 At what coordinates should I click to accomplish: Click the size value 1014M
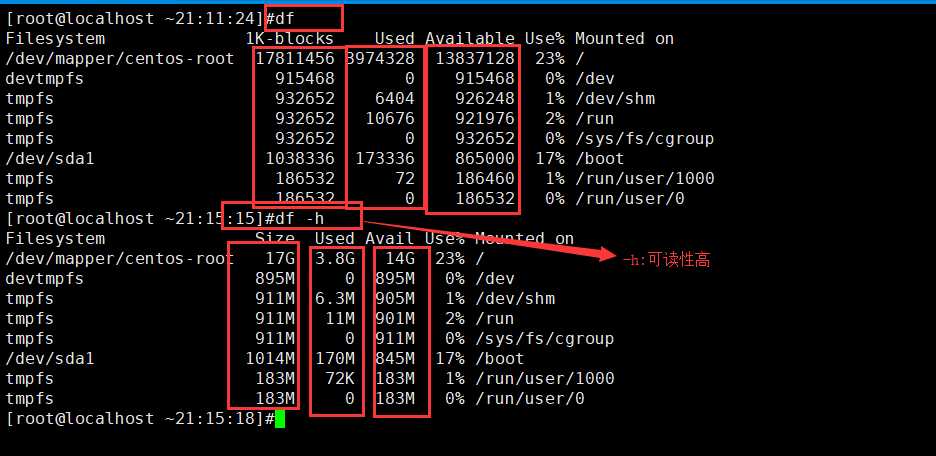(x=270, y=359)
